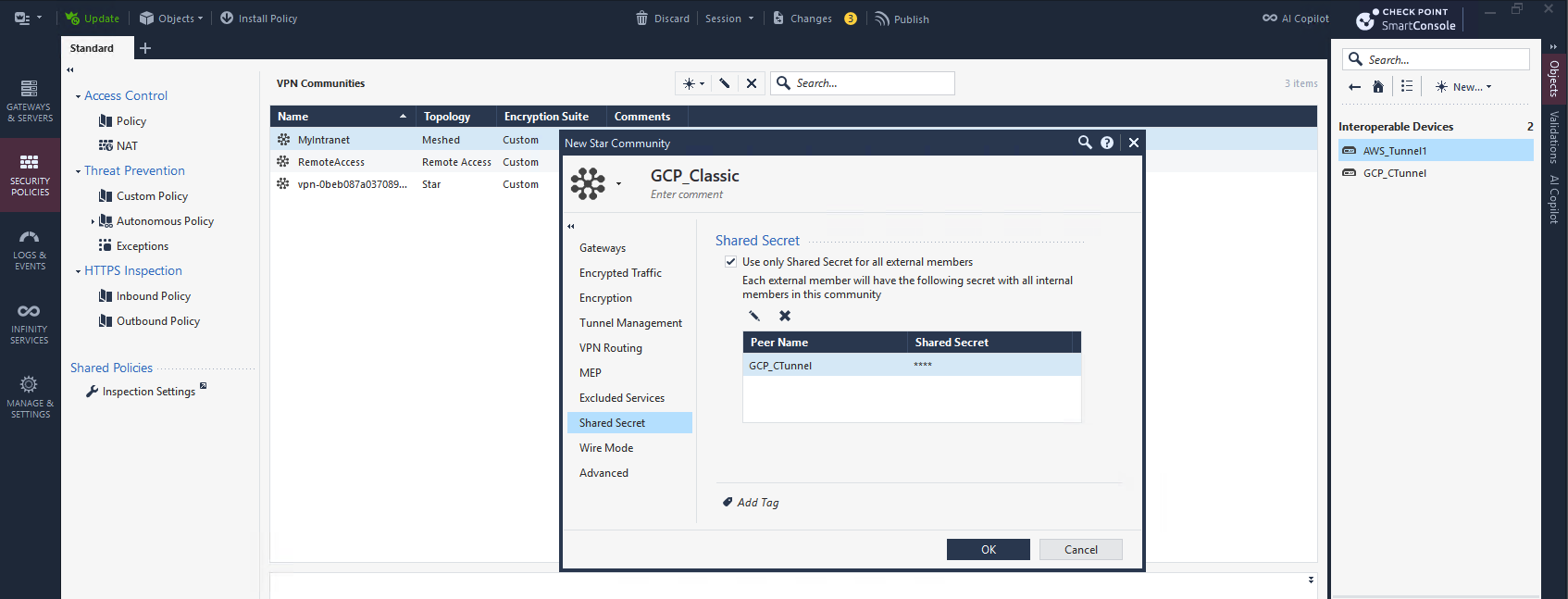This screenshot has height=599, width=1568.
Task: Select Tunnel Management in dialog navigation
Action: coord(630,323)
